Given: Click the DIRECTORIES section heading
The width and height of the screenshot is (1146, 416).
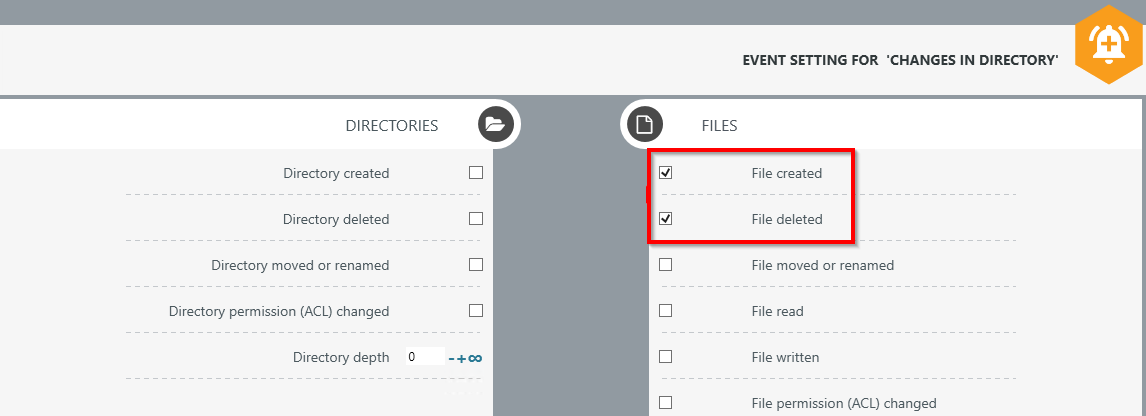Looking at the screenshot, I should coord(392,126).
